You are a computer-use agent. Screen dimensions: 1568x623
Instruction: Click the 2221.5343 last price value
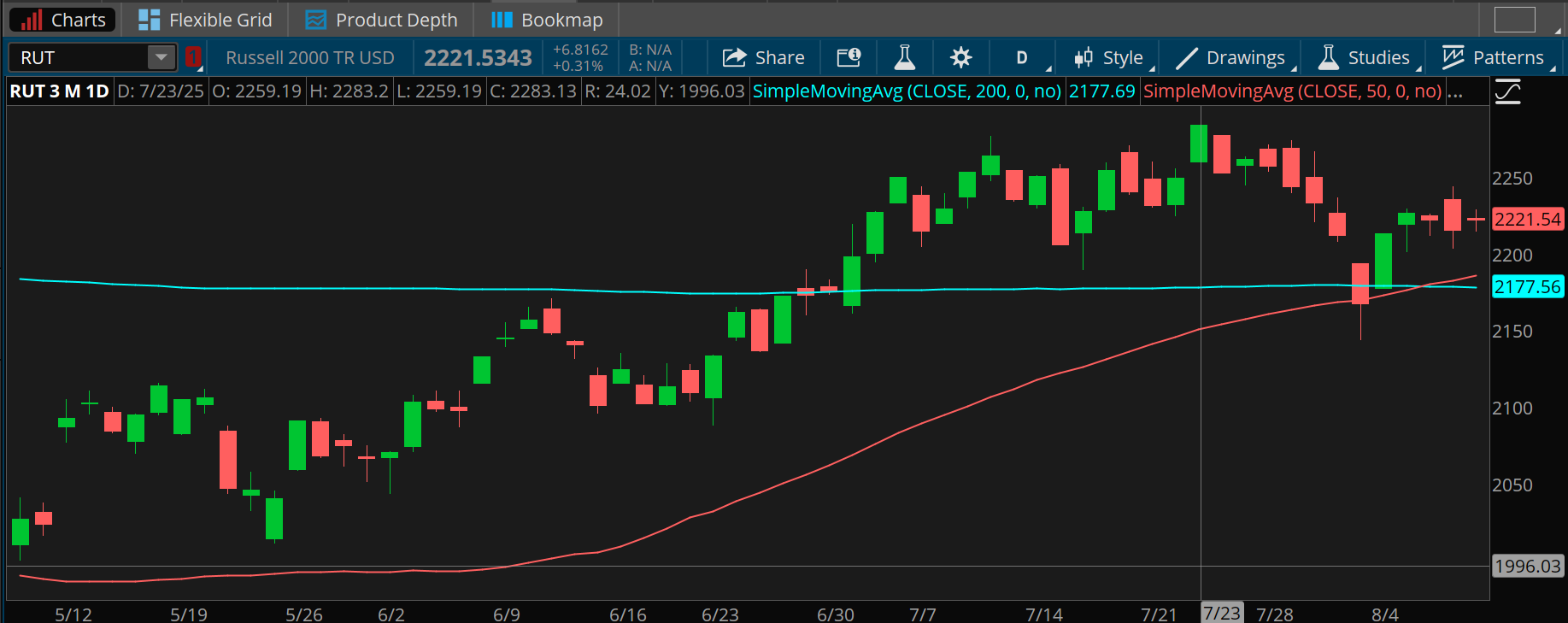[x=478, y=57]
